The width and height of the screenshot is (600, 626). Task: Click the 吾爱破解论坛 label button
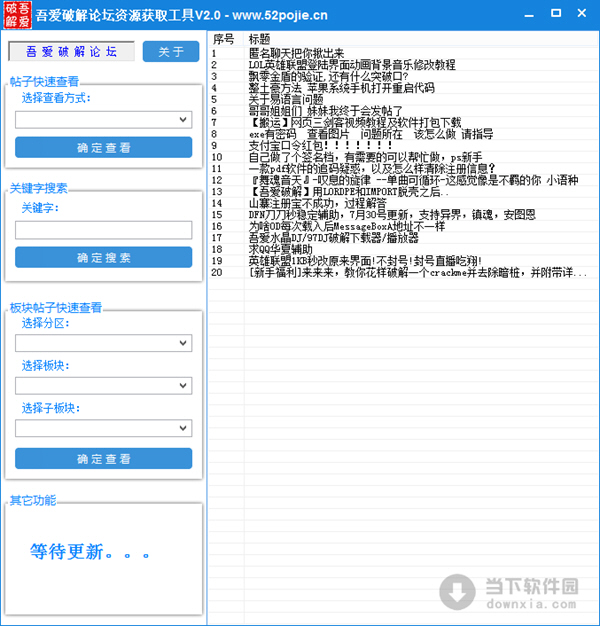[71, 52]
